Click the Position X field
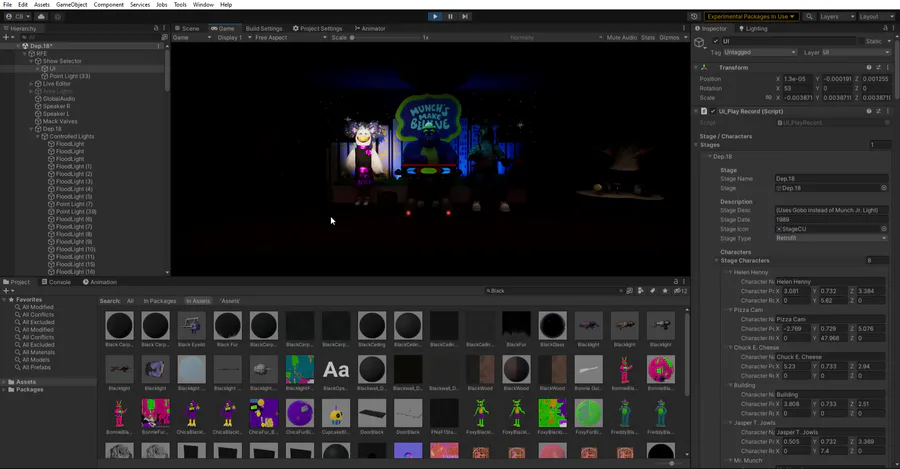The width and height of the screenshot is (900, 469). (798, 79)
